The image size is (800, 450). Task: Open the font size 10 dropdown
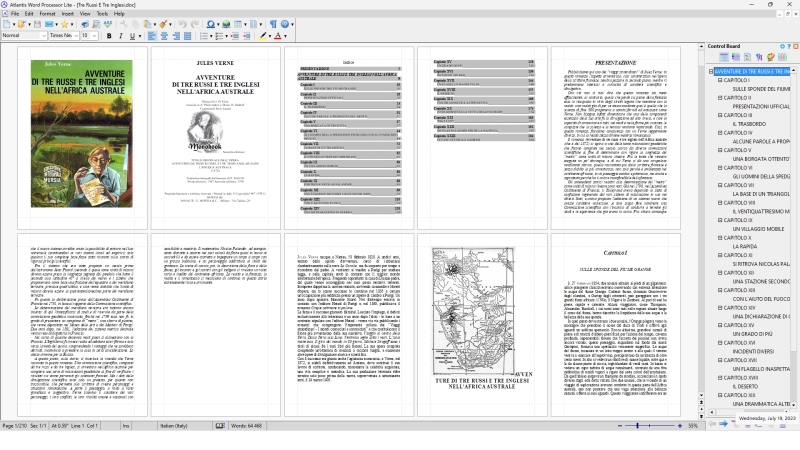pos(94,36)
